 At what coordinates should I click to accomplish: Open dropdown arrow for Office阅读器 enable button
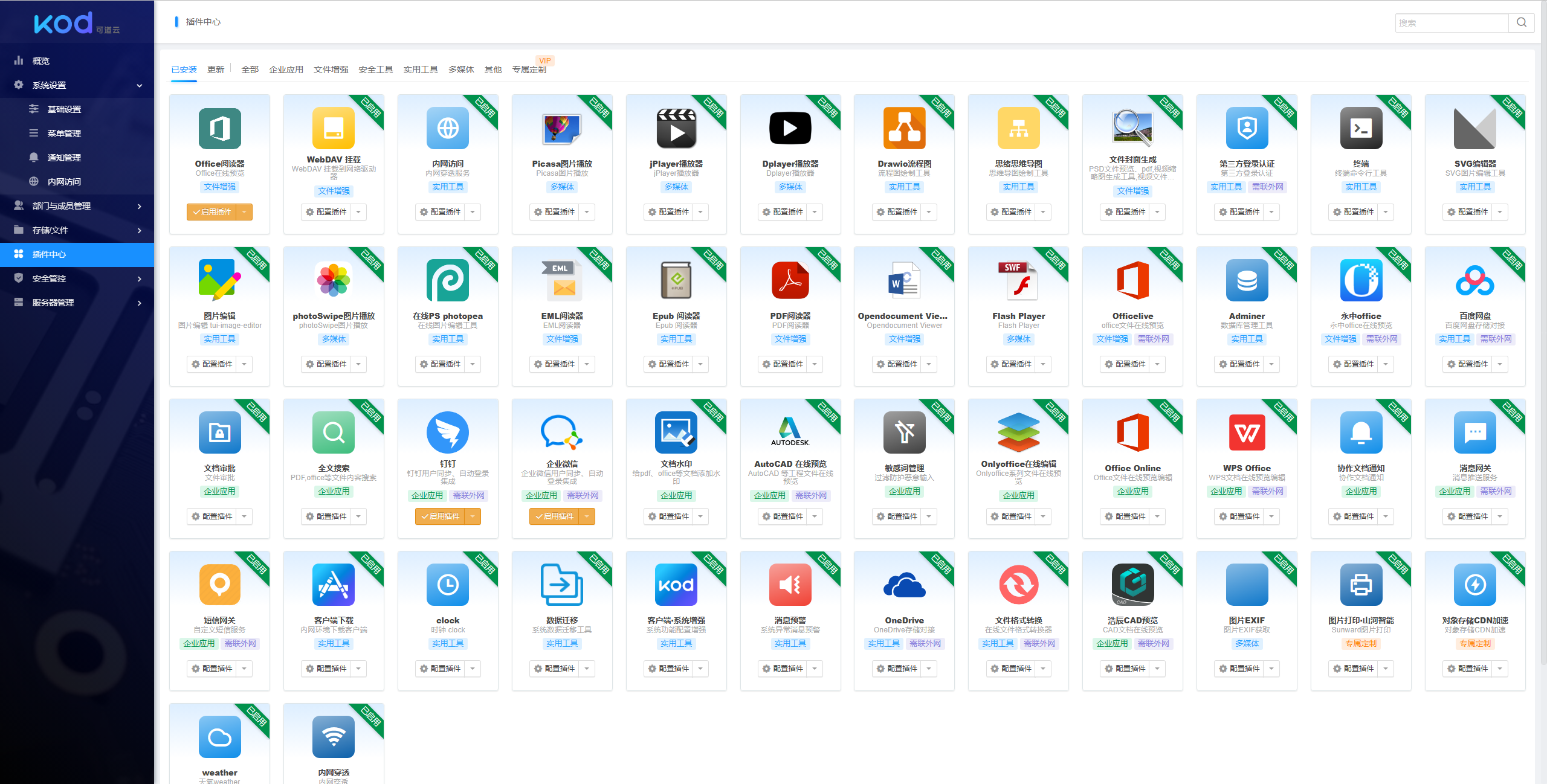pyautogui.click(x=244, y=212)
